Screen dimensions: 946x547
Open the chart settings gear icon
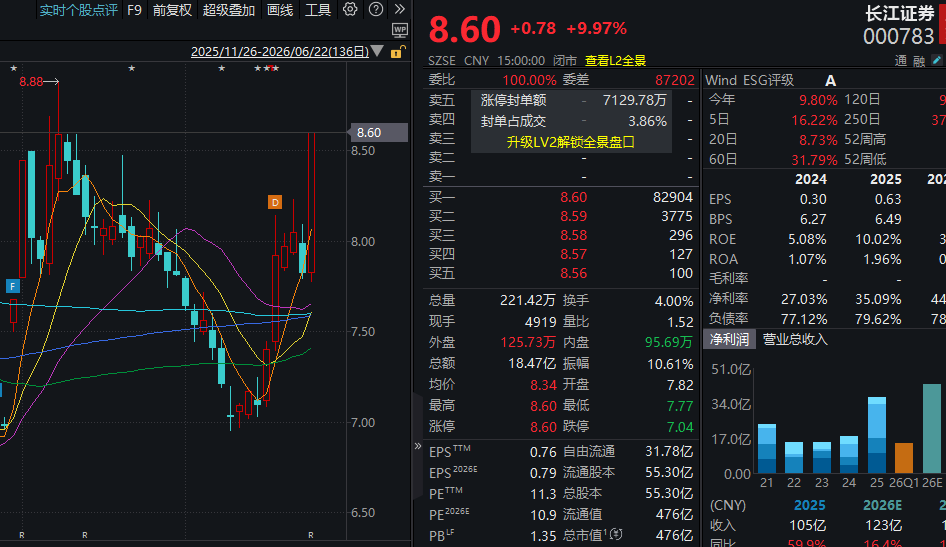(x=350, y=10)
